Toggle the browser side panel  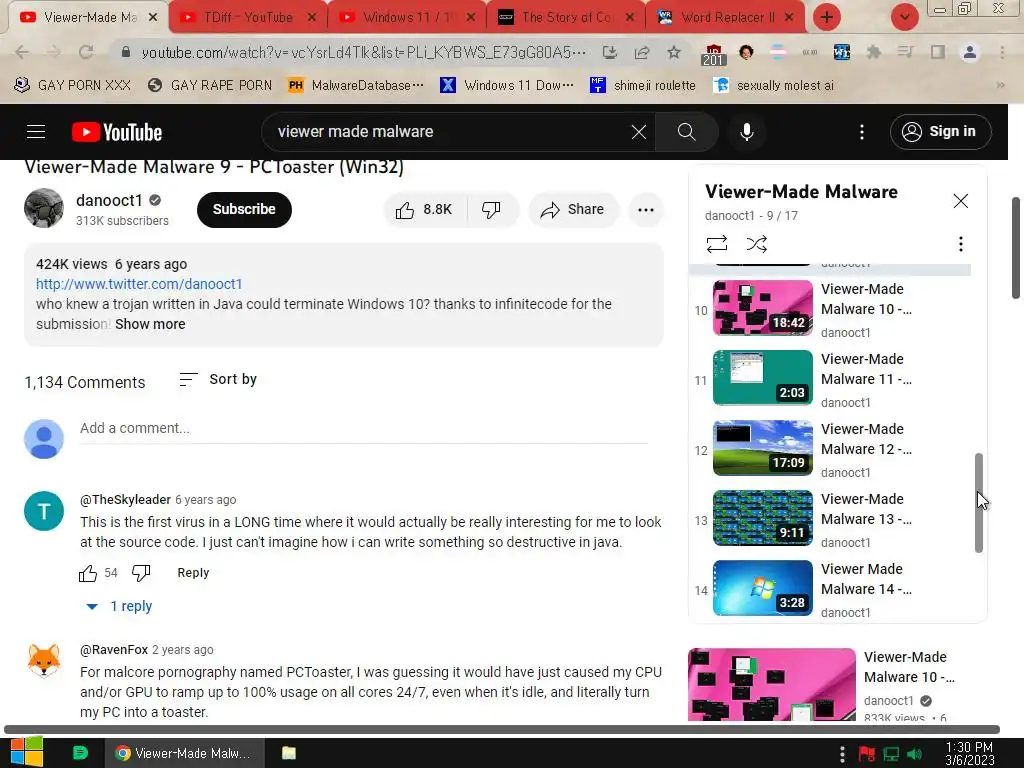point(937,52)
